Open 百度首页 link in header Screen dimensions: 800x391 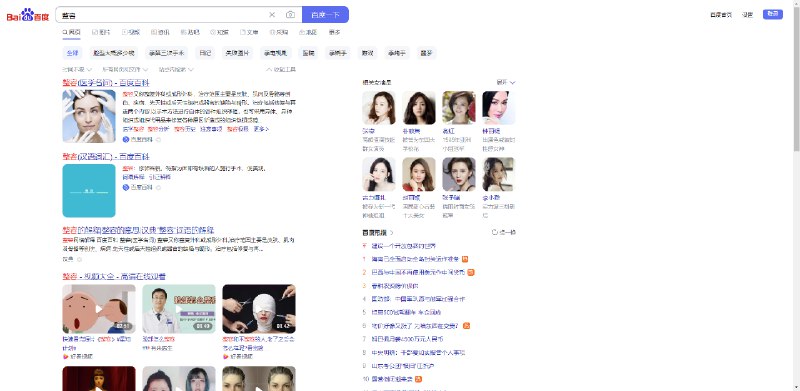(x=720, y=15)
